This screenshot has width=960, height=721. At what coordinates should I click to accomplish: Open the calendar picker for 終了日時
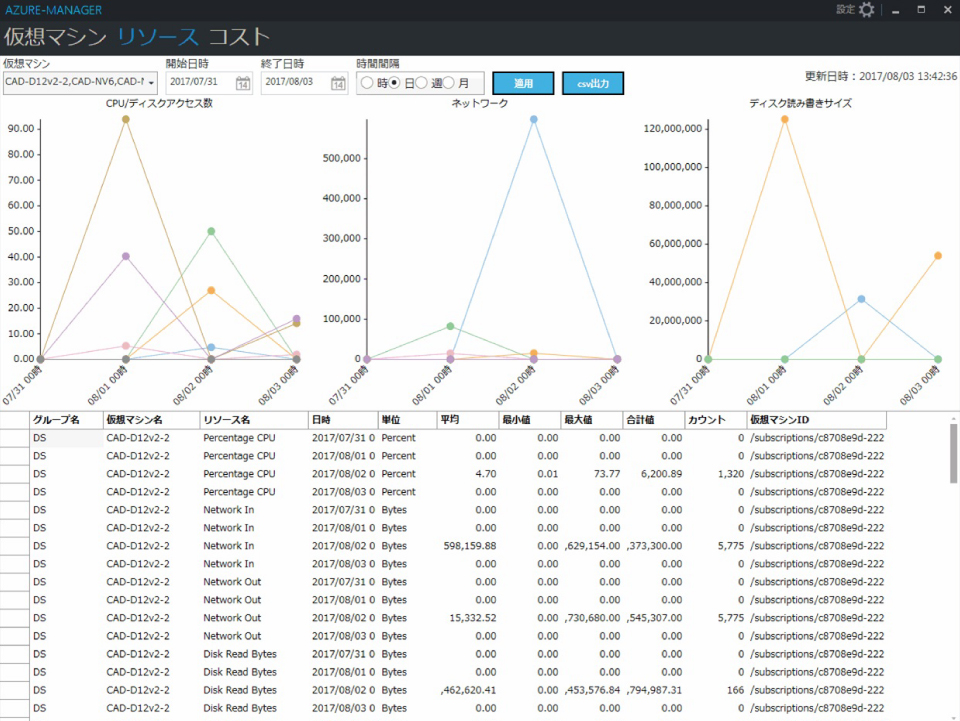coord(338,83)
